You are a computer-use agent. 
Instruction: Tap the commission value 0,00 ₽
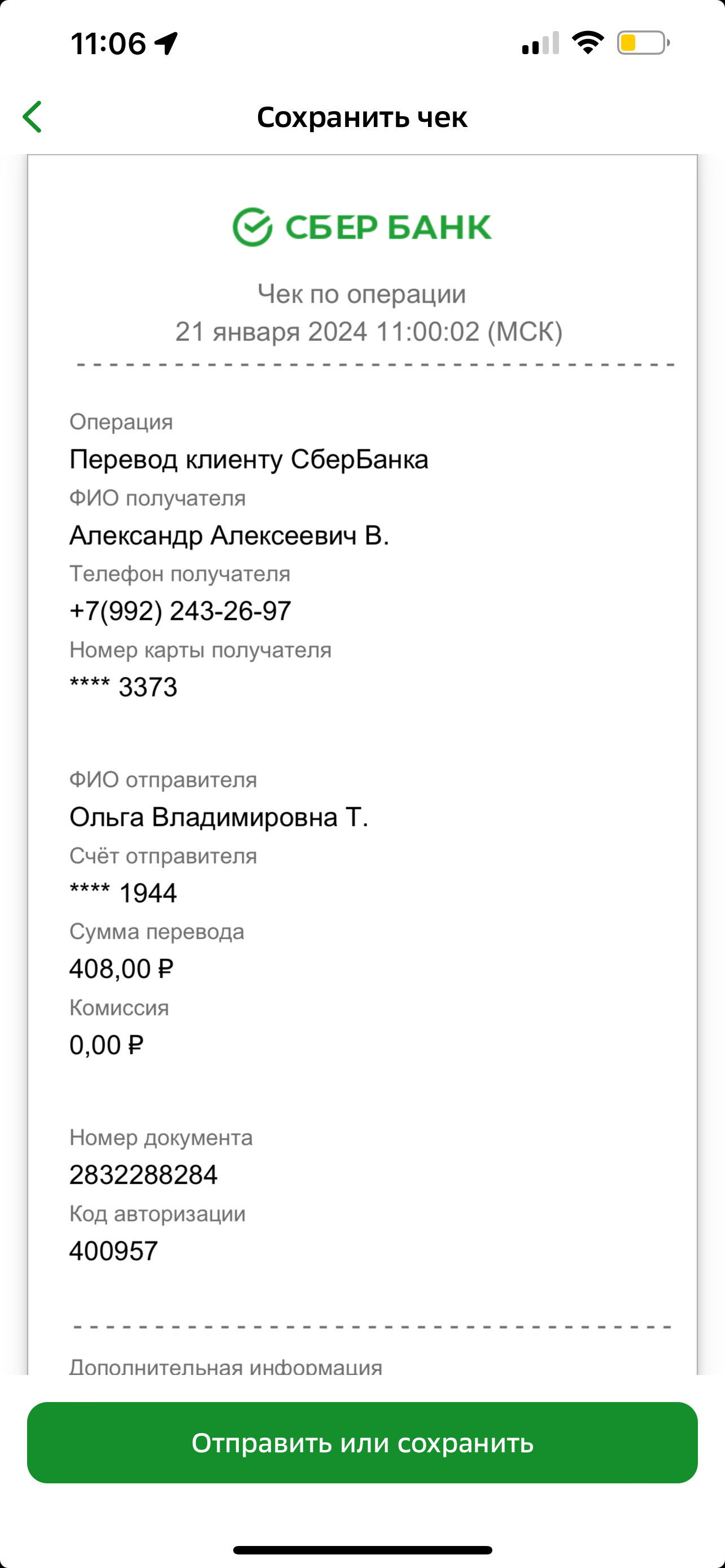tap(106, 1045)
